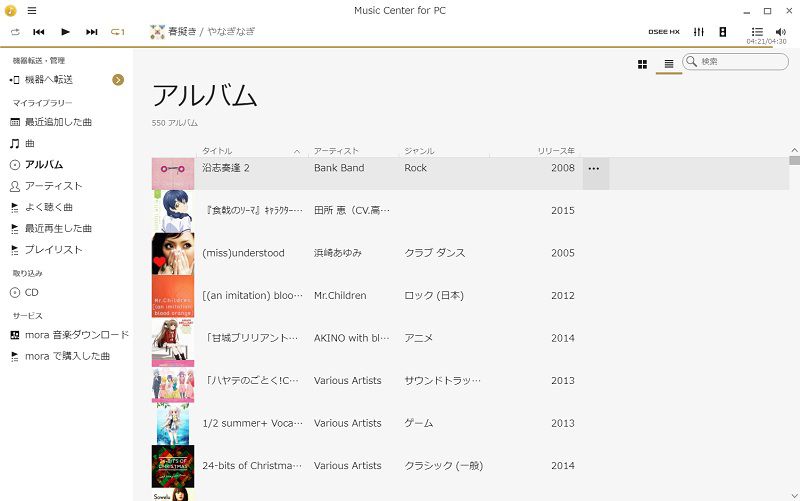
Task: Toggle repeat one mode
Action: (118, 32)
